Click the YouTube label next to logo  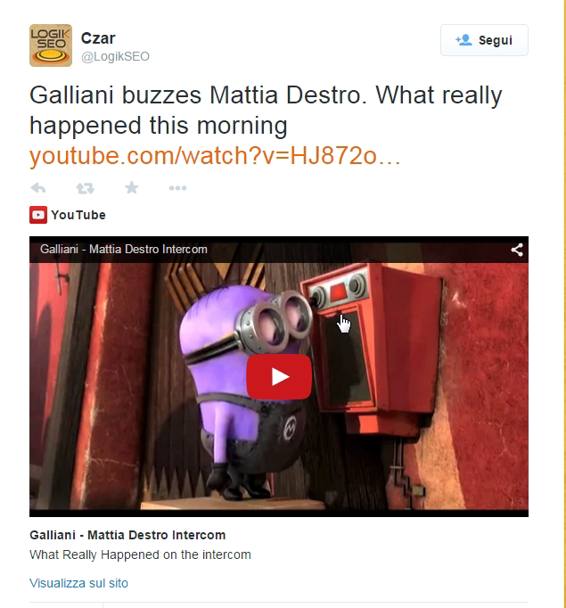(78, 215)
